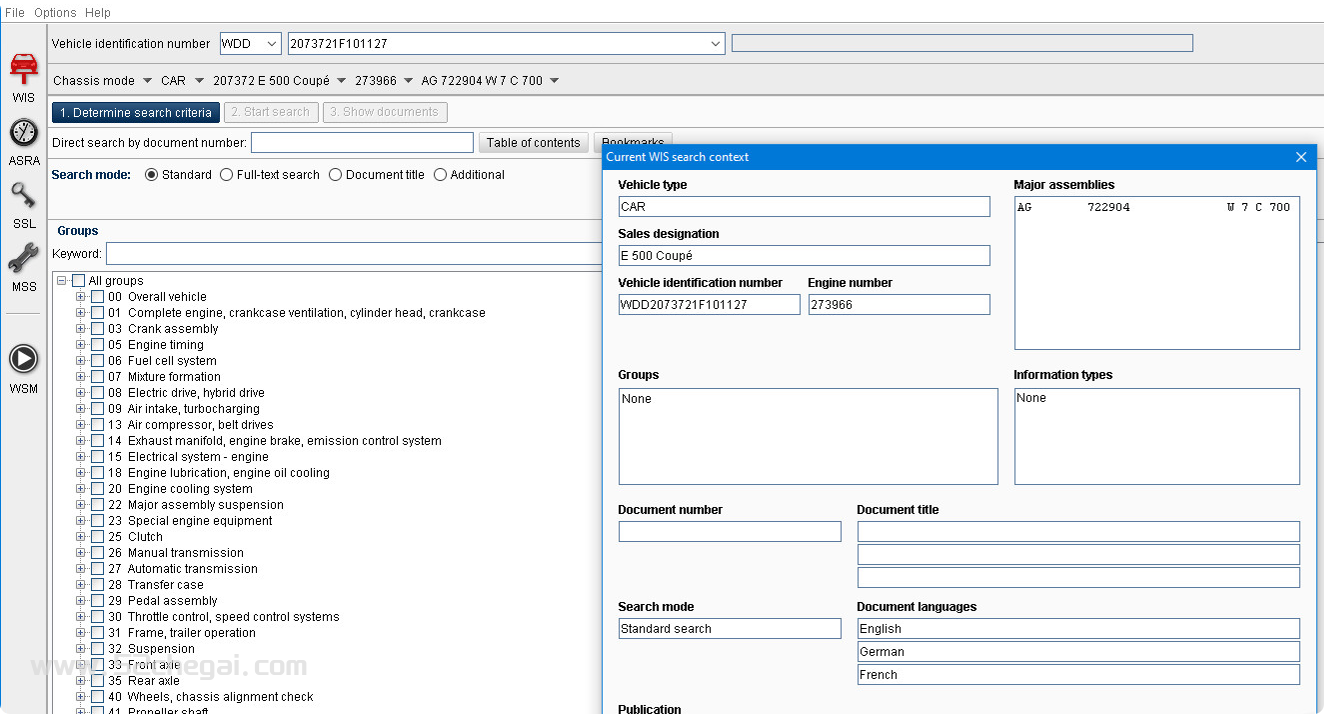
Task: Close the Current WIS search context dialog
Action: pyautogui.click(x=1301, y=157)
